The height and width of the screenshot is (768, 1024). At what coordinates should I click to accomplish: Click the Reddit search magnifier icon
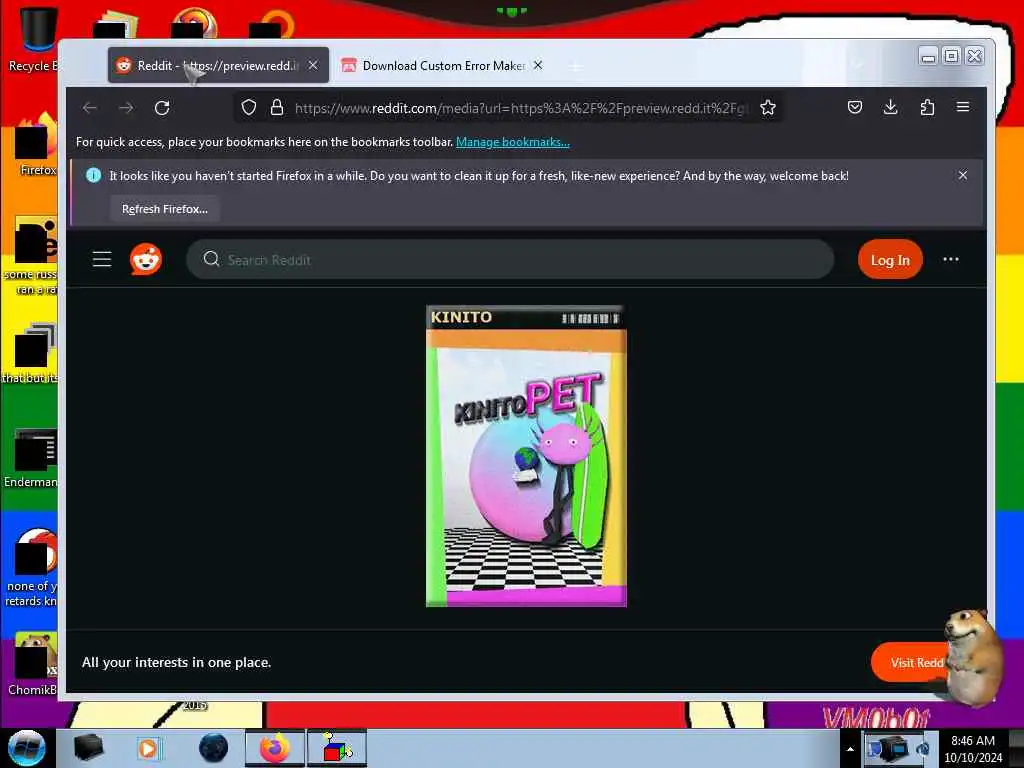(x=211, y=259)
